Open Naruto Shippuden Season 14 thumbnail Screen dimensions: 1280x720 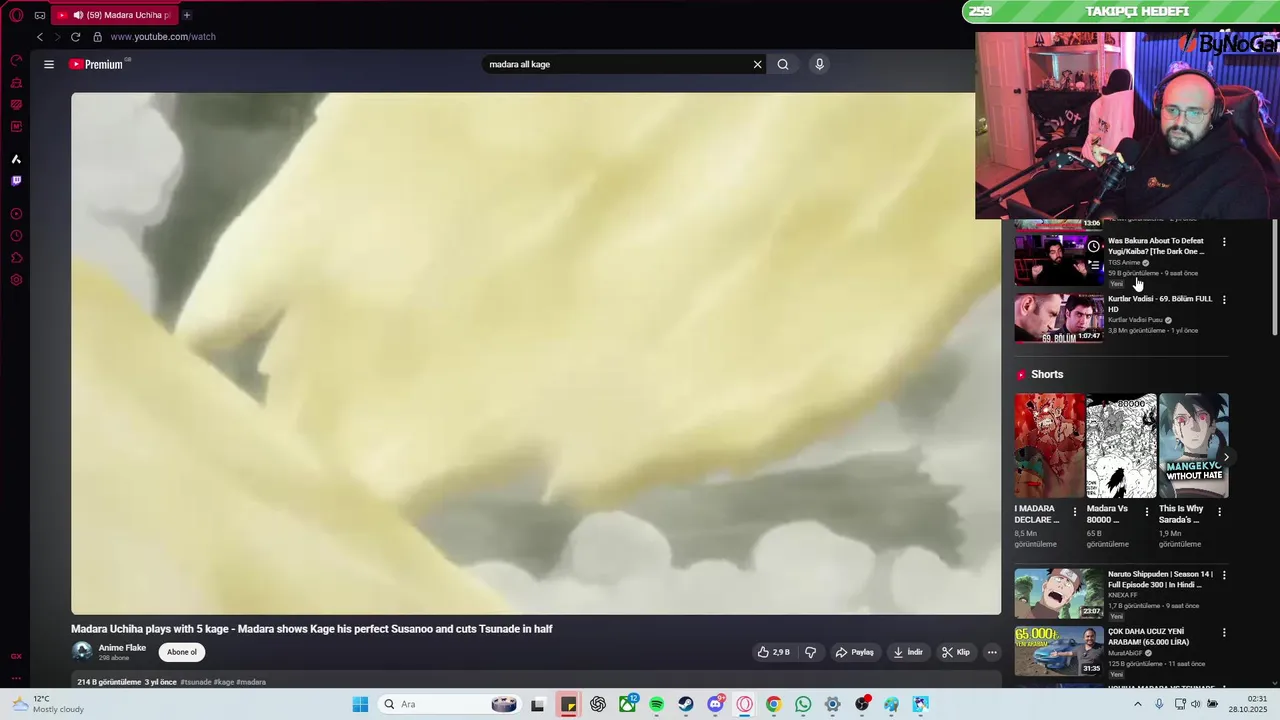pos(1059,593)
